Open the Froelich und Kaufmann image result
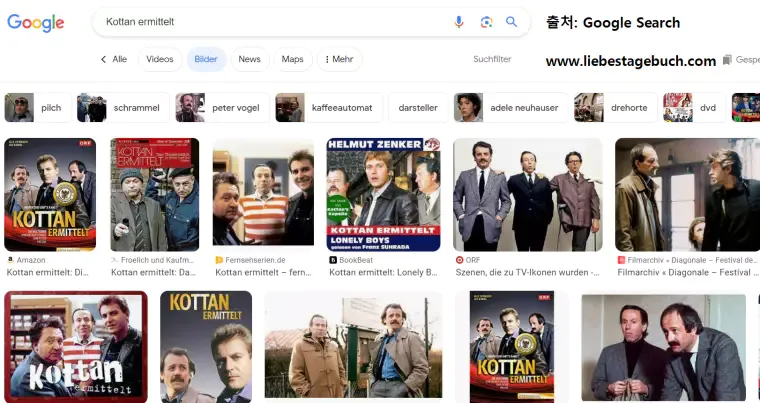 coord(155,194)
